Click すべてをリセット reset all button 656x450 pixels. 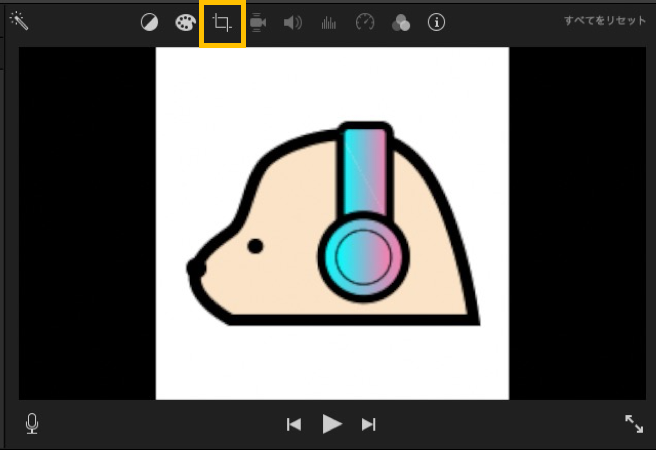click(x=605, y=20)
